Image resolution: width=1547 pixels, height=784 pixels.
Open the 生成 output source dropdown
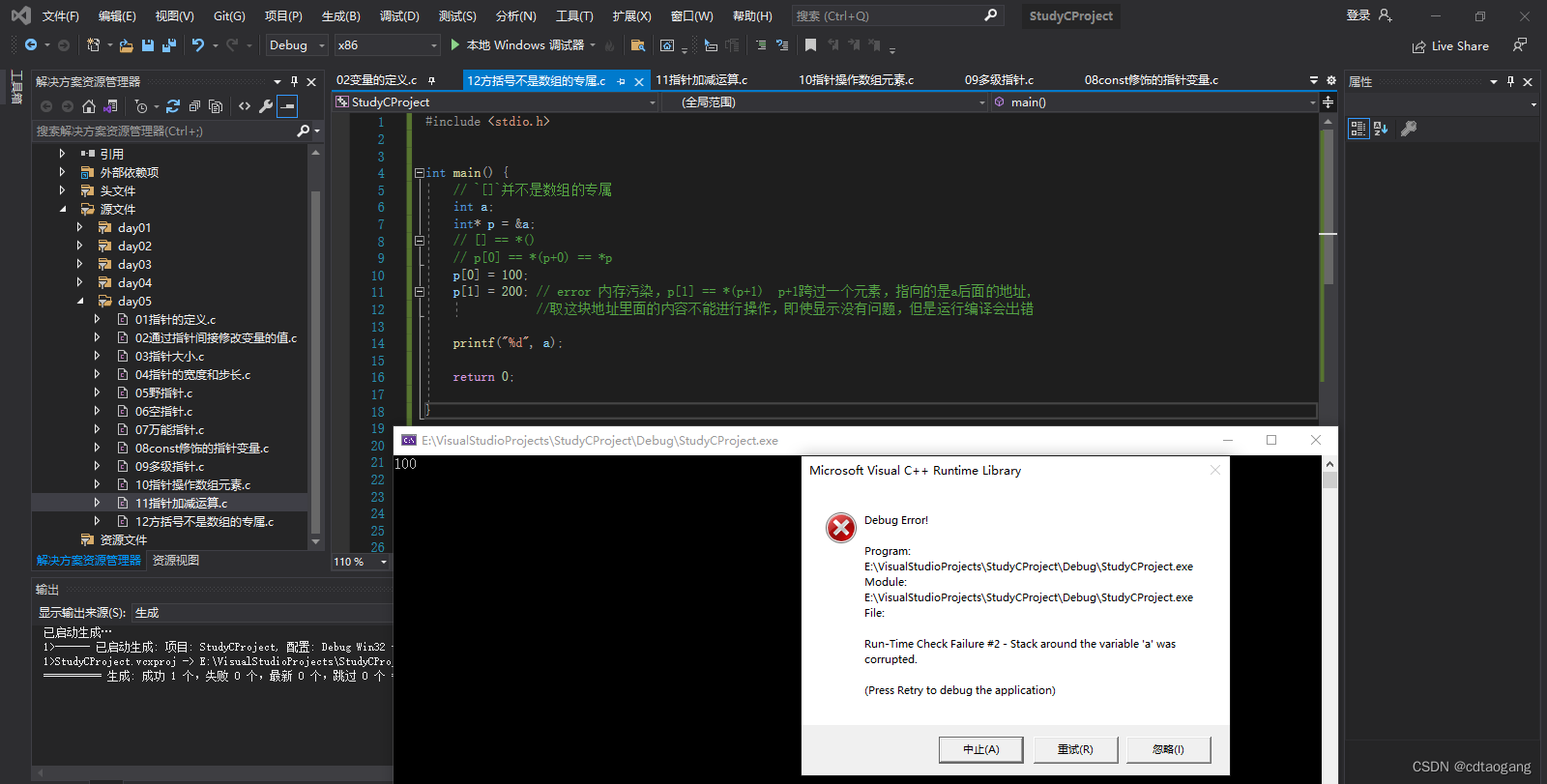(x=261, y=613)
